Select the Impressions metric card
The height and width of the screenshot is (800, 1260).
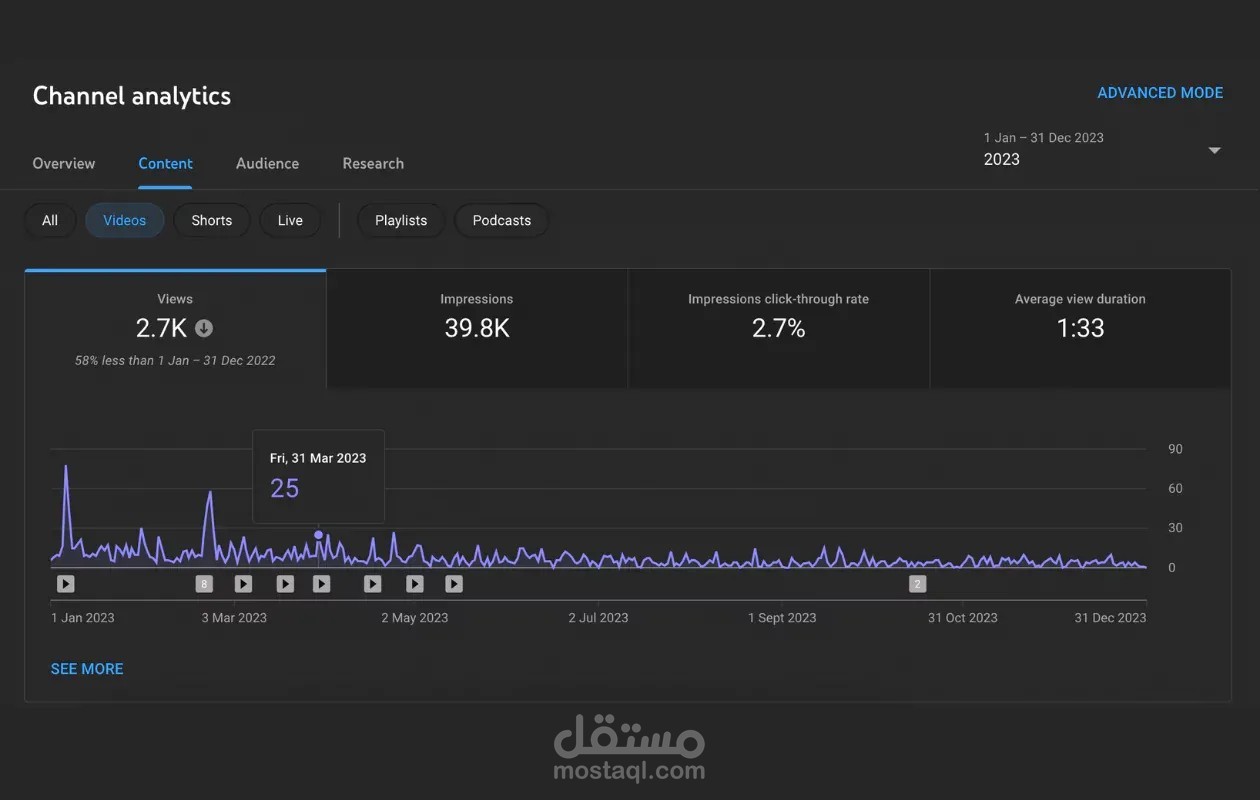477,328
